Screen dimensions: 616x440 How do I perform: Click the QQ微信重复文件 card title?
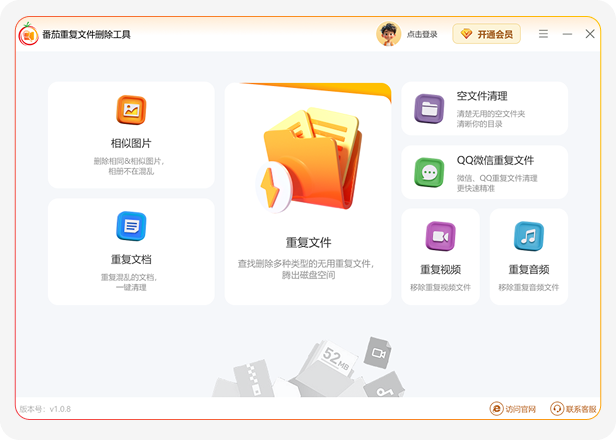coord(495,160)
